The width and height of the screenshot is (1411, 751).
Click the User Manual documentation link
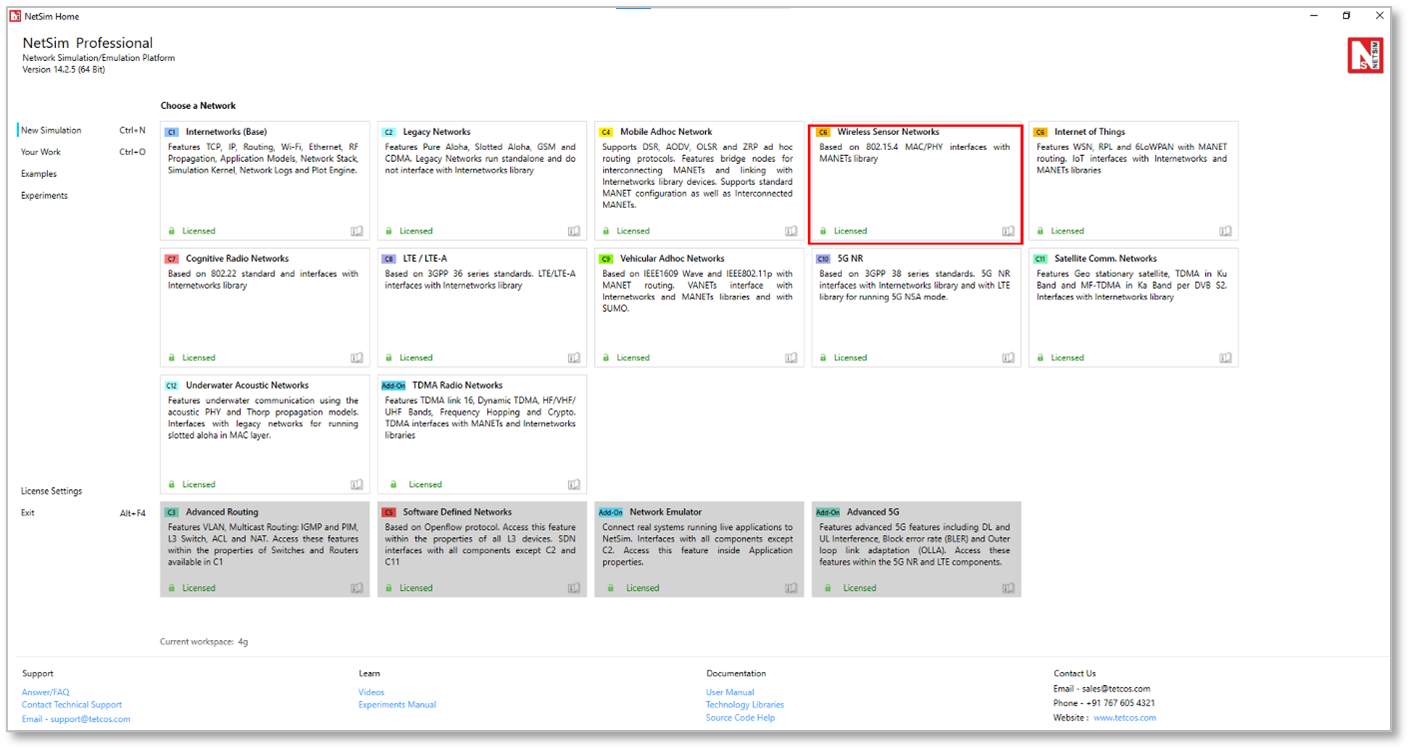pos(730,692)
